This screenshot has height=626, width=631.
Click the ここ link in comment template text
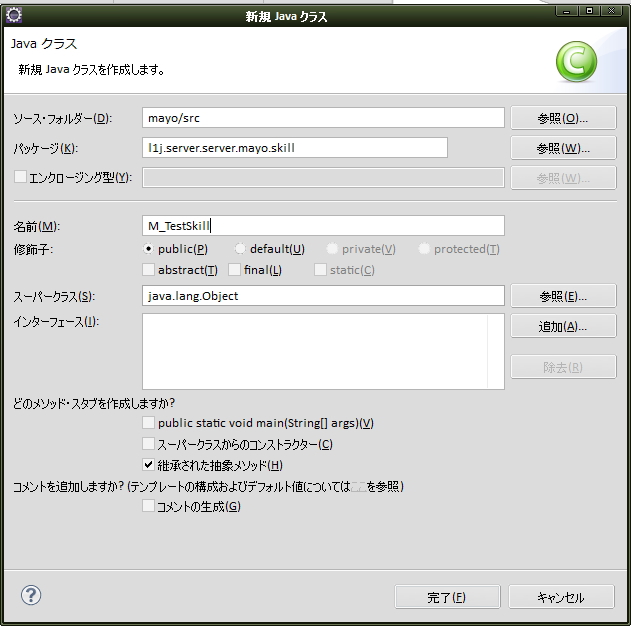359,487
